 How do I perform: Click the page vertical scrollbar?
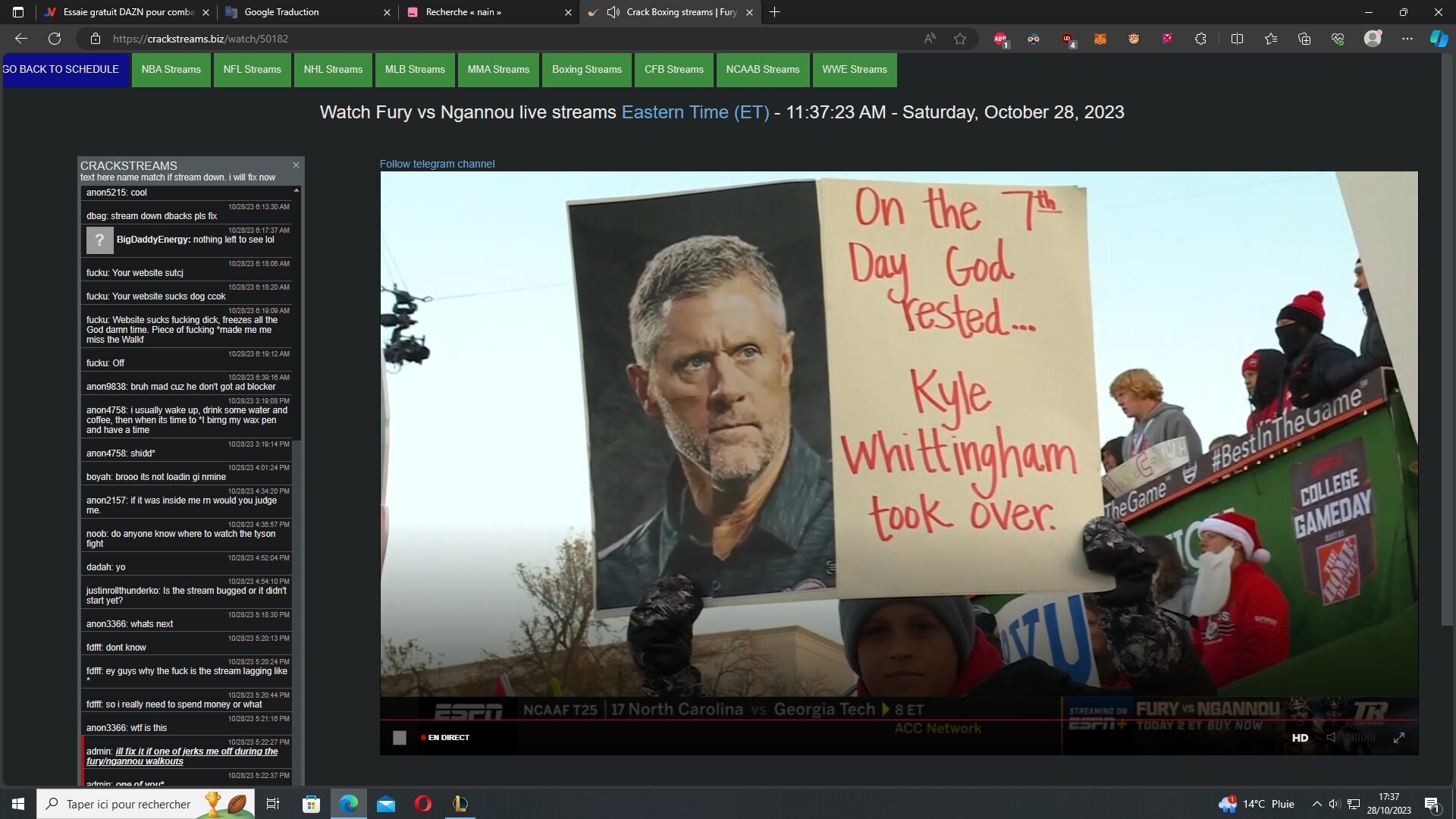1448,341
